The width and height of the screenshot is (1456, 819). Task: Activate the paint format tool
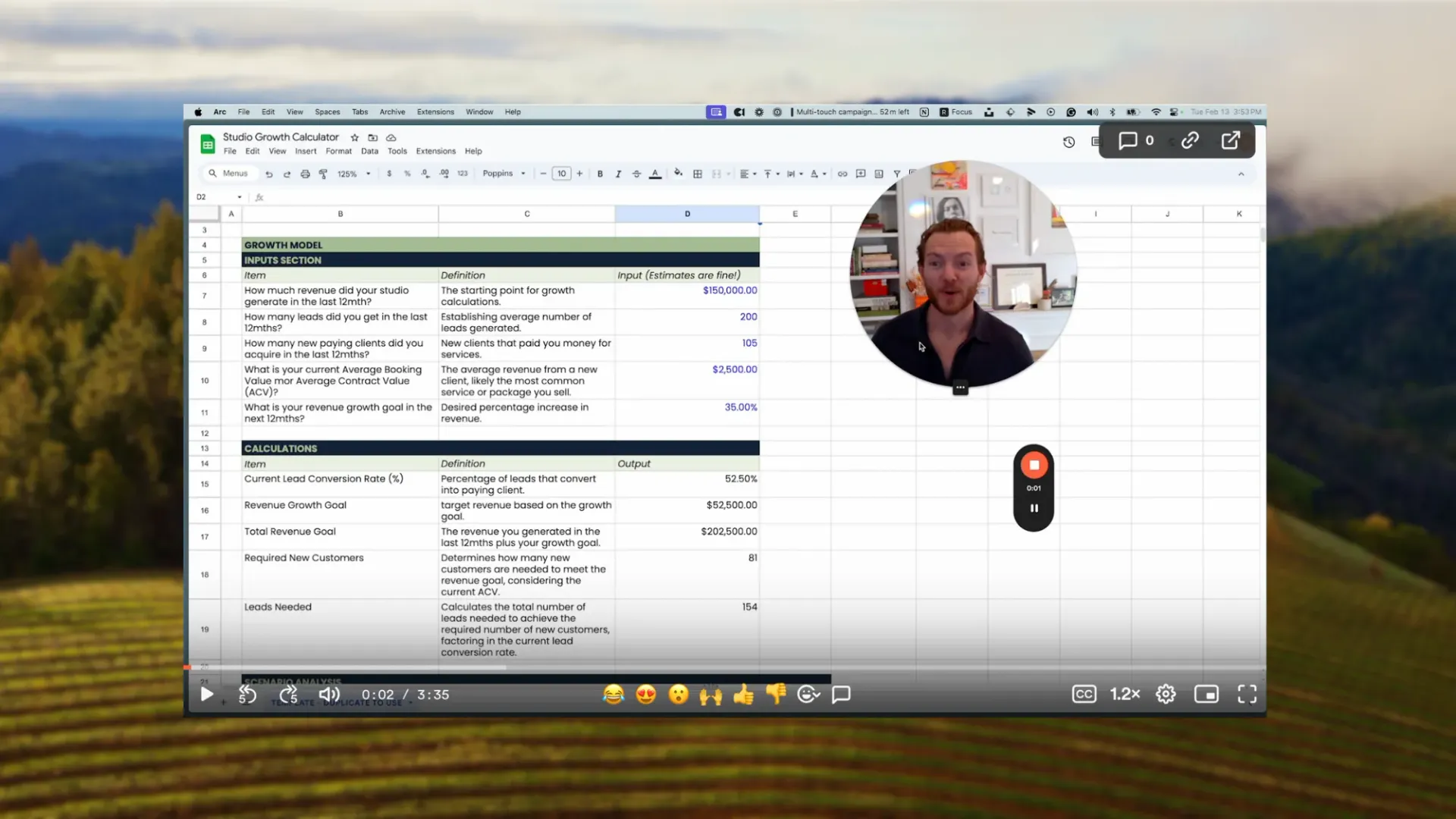point(323,174)
